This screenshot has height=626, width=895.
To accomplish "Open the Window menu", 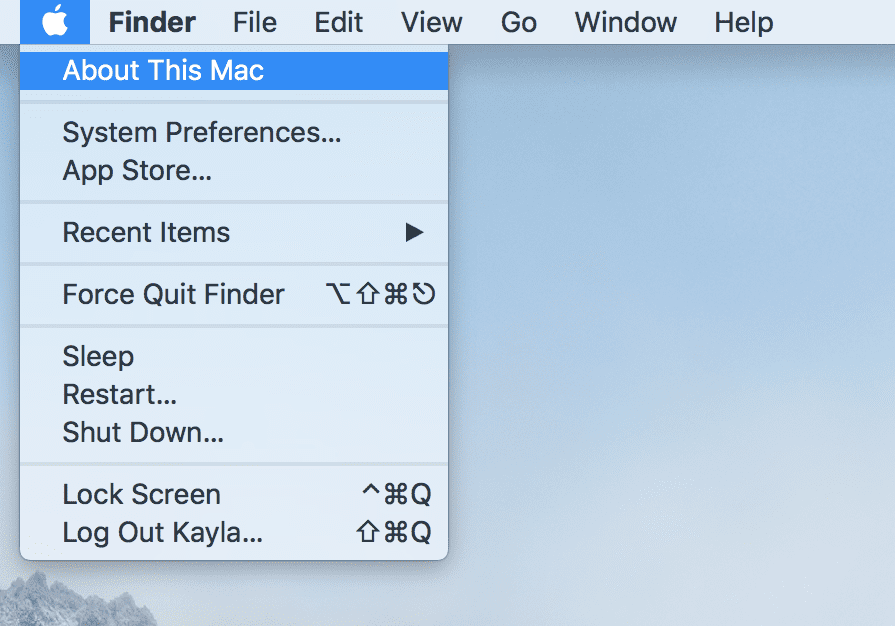I will 625,21.
